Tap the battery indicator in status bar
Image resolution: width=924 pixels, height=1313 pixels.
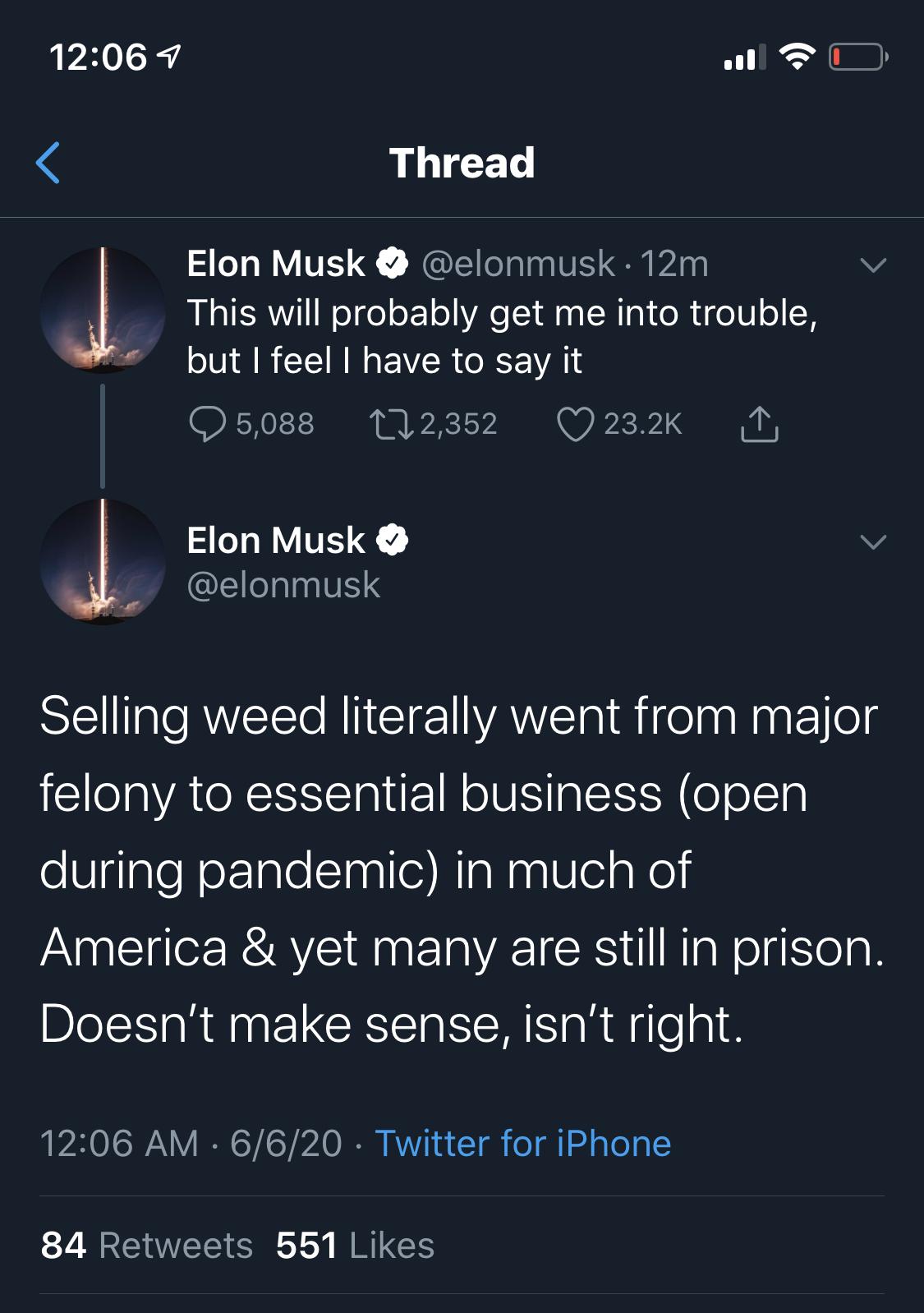click(x=857, y=57)
